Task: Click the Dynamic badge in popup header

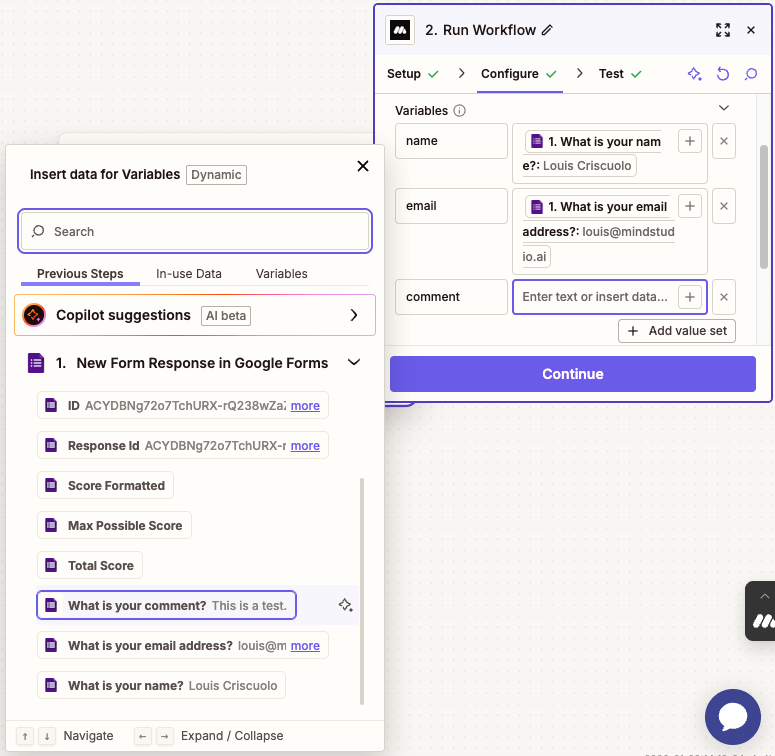Action: (x=216, y=175)
